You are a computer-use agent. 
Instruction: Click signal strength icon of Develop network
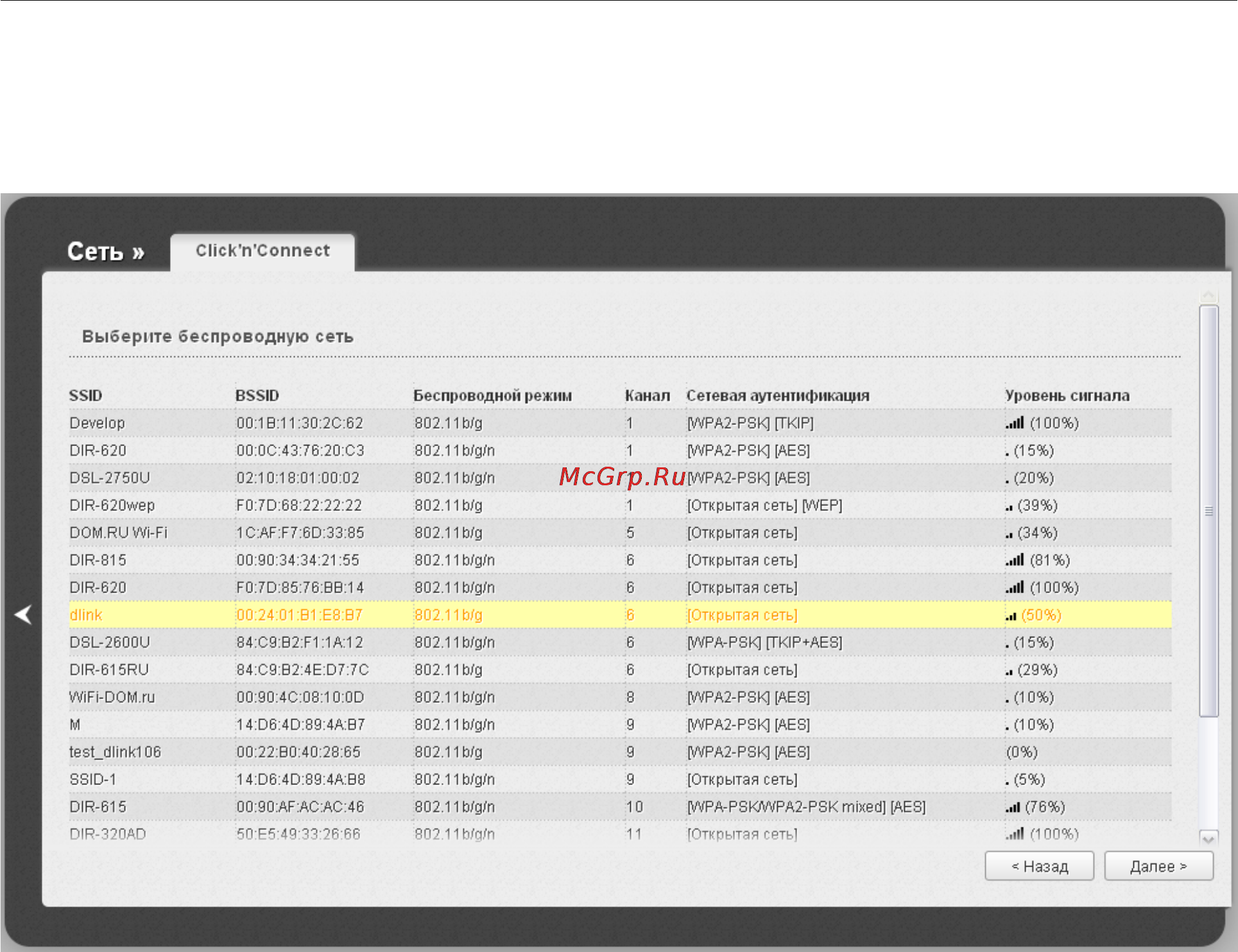tap(1015, 422)
